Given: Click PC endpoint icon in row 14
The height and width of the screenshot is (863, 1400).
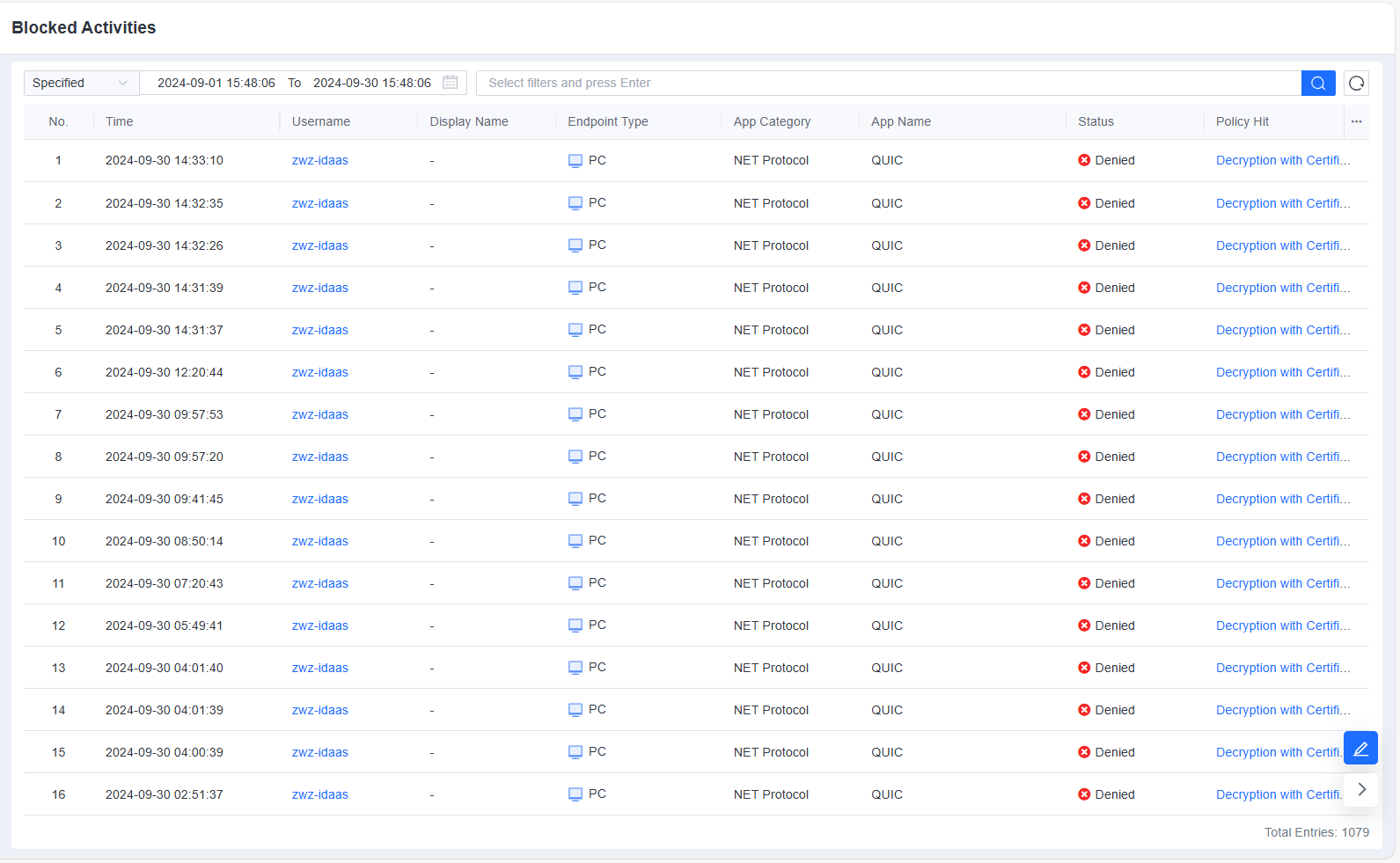Looking at the screenshot, I should tap(575, 710).
